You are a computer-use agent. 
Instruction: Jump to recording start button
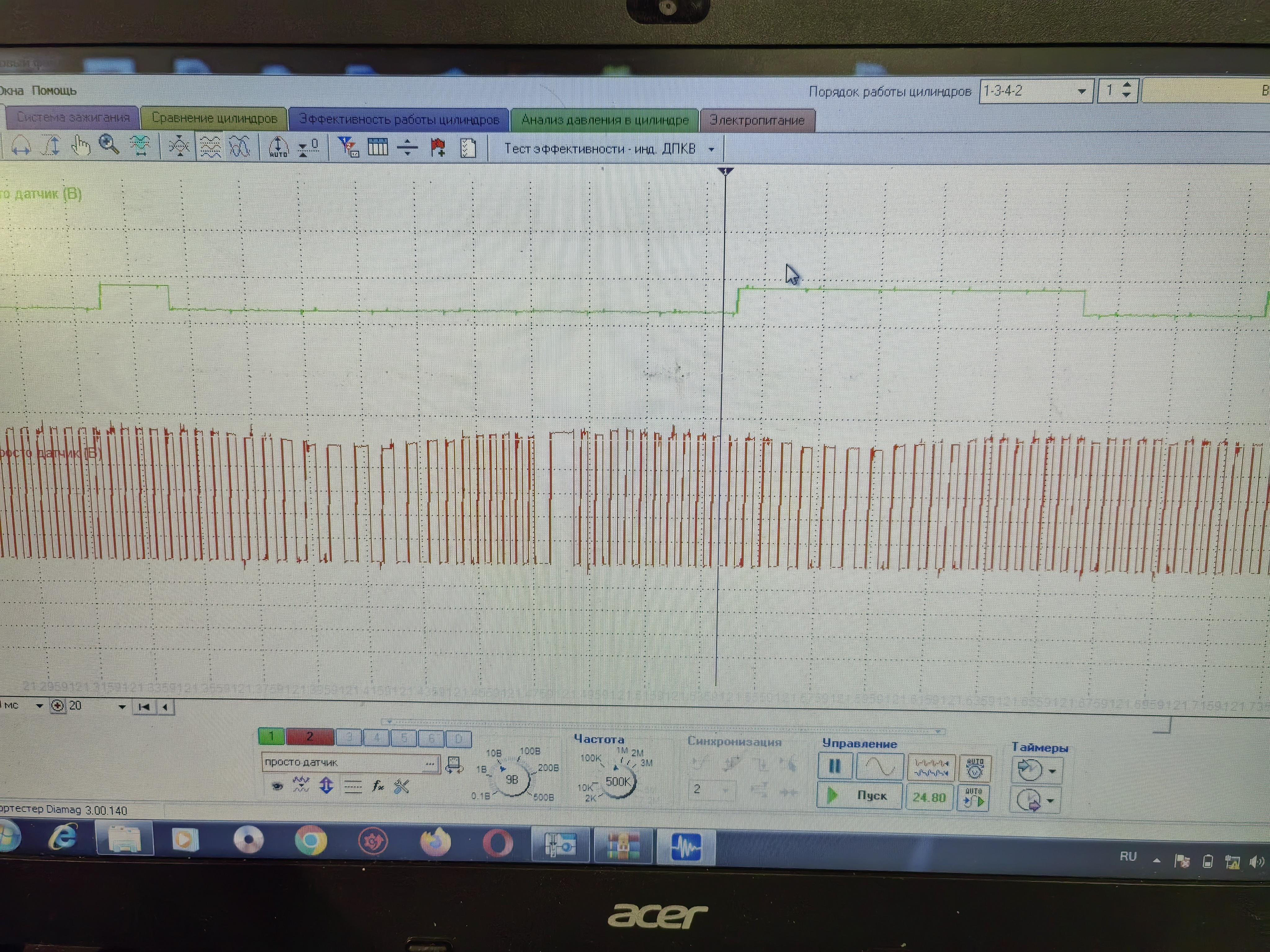click(x=144, y=707)
